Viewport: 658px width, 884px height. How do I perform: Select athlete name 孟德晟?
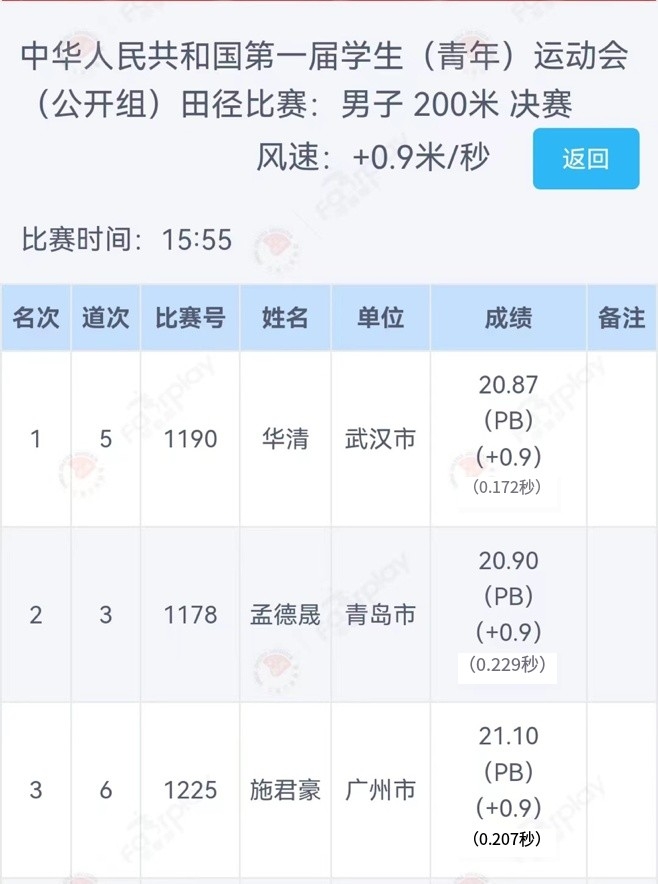point(285,615)
